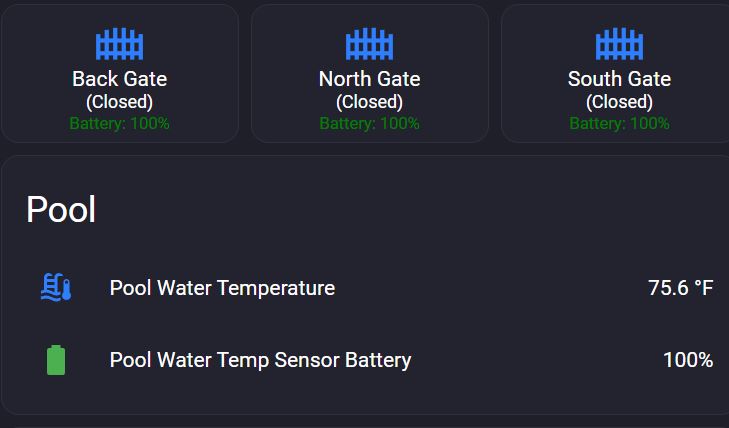Click the Pool card heading
The width and height of the screenshot is (729, 428).
point(61,210)
